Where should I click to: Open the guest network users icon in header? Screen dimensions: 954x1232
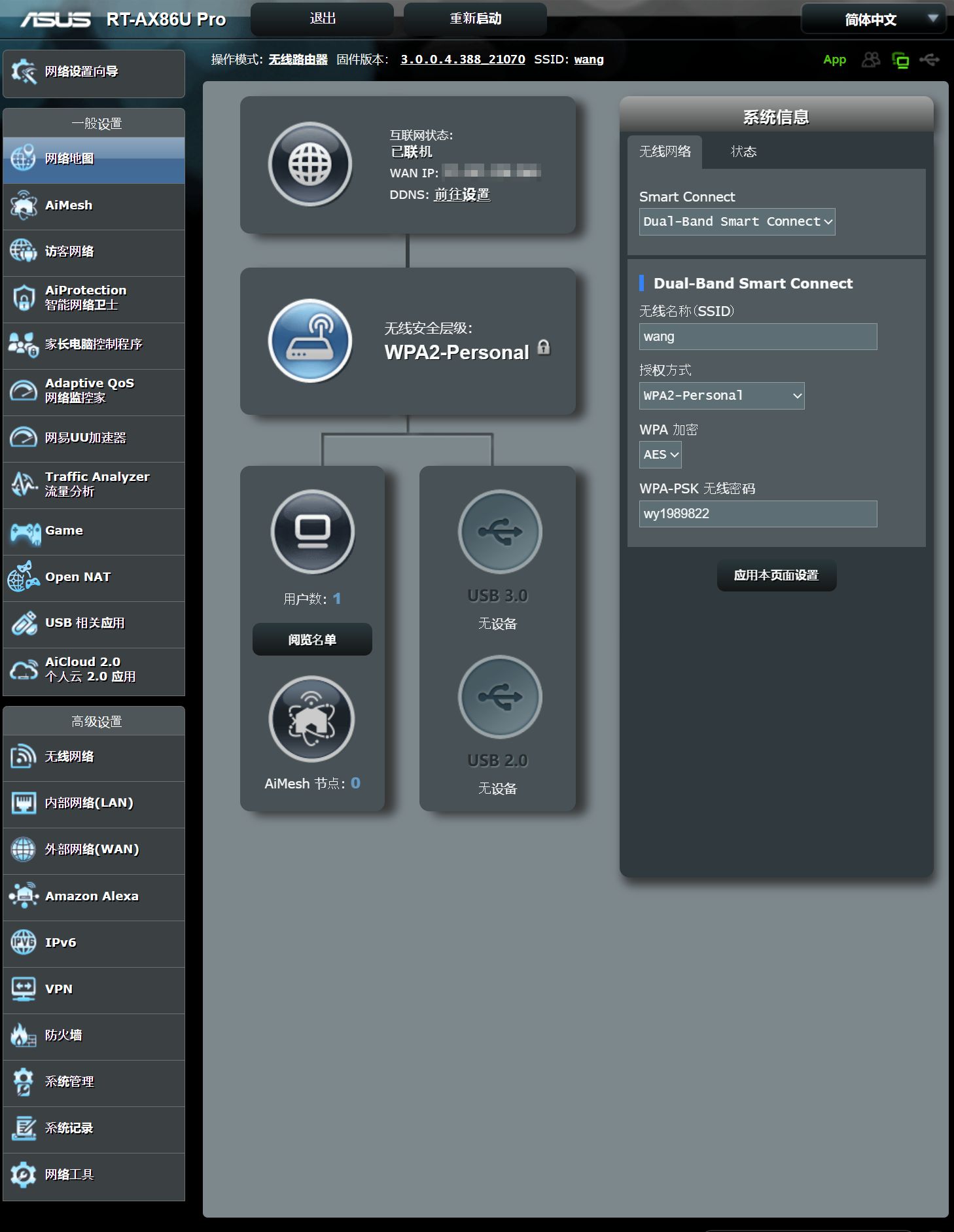coord(871,60)
